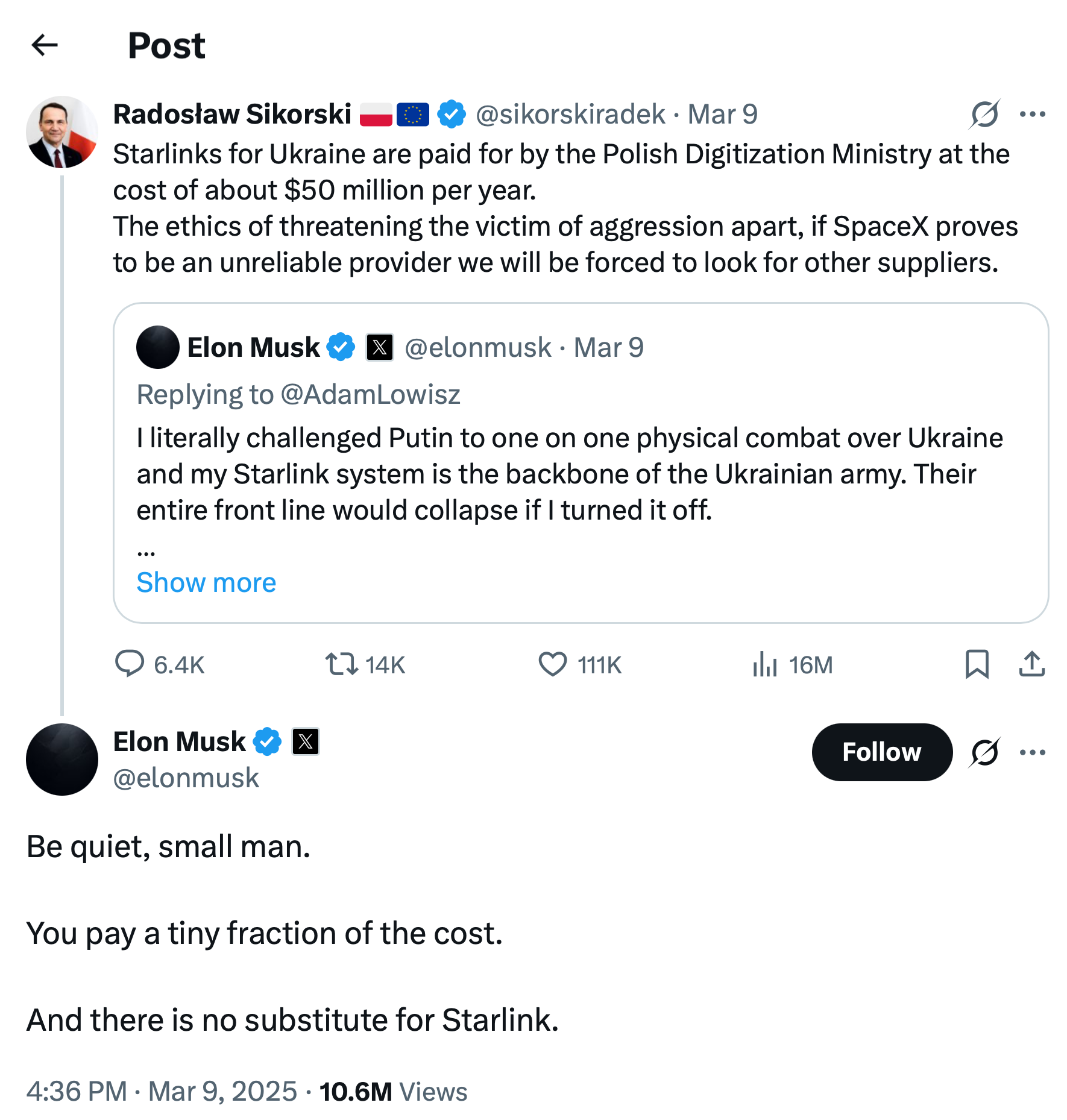The height and width of the screenshot is (1120, 1067).
Task: Like Radosław Sikorski's post
Action: point(552,664)
